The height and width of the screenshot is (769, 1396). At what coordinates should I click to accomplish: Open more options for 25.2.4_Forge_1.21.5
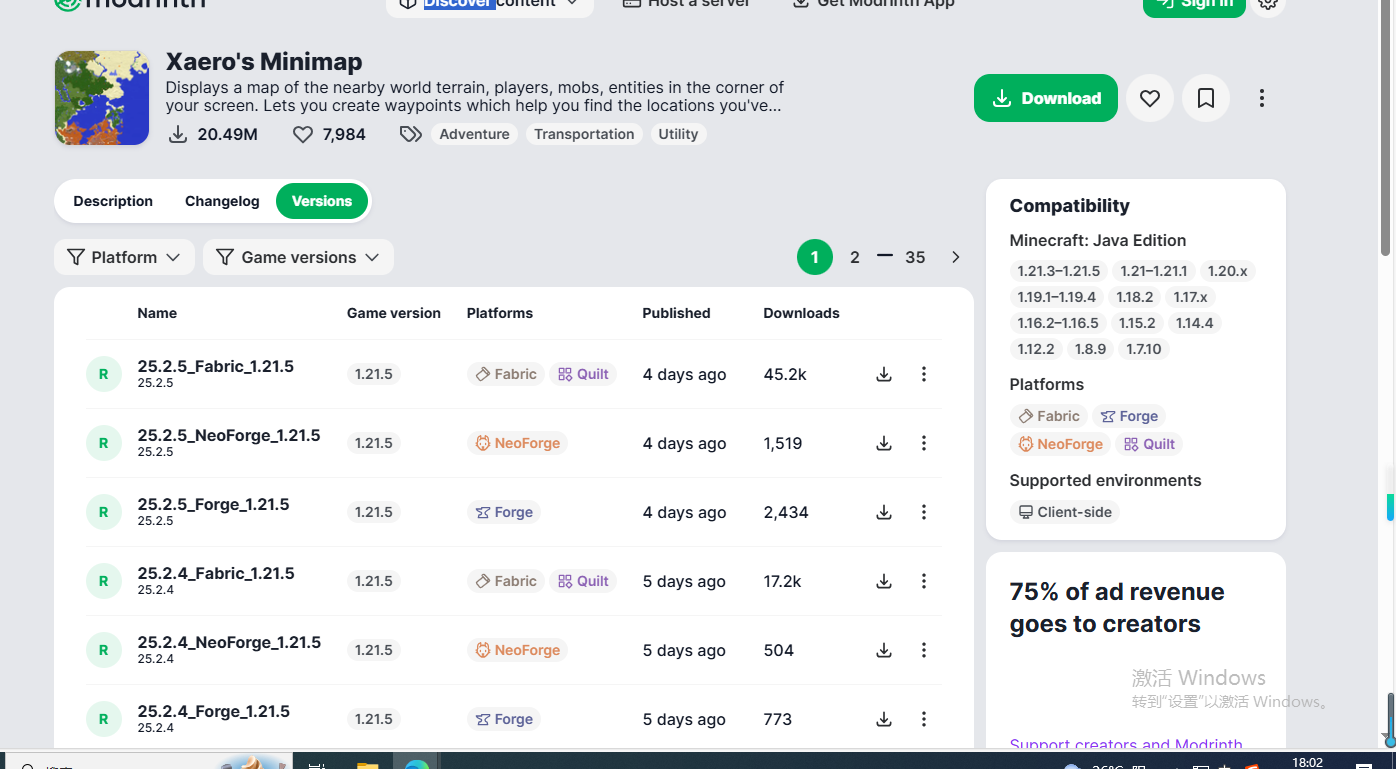[x=924, y=719]
